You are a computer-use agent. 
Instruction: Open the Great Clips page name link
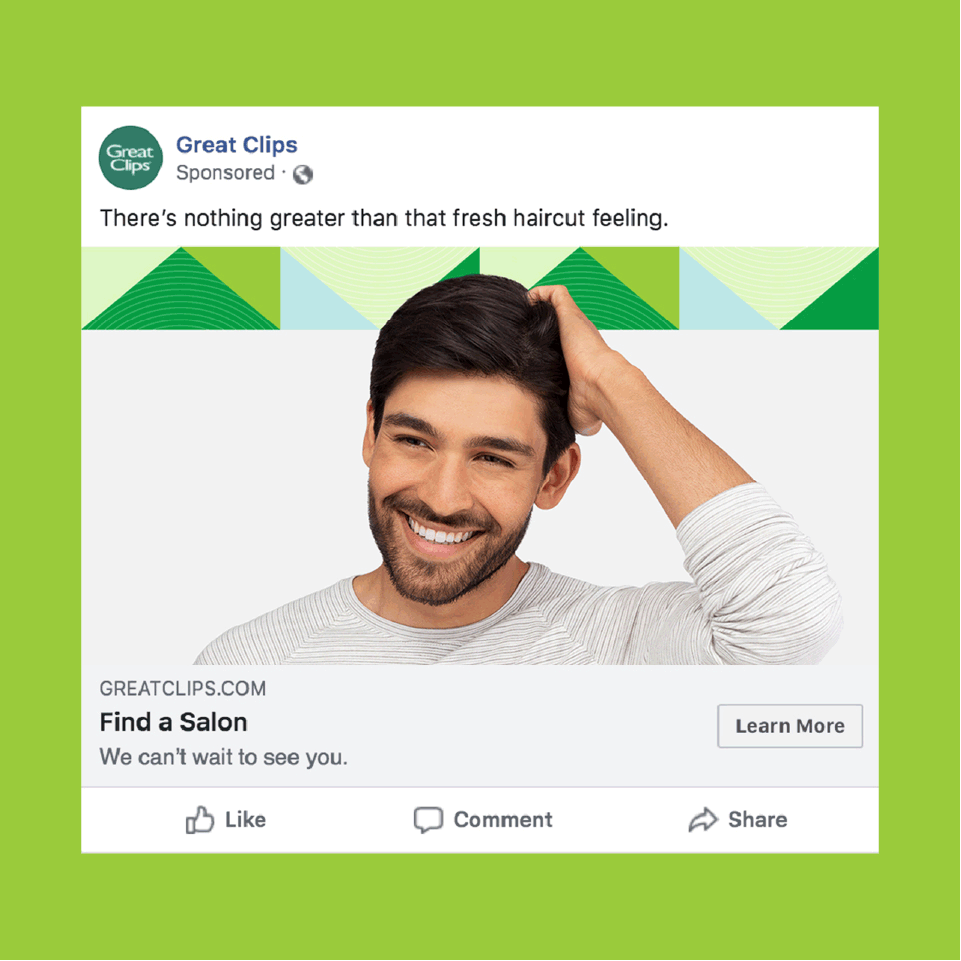point(237,145)
